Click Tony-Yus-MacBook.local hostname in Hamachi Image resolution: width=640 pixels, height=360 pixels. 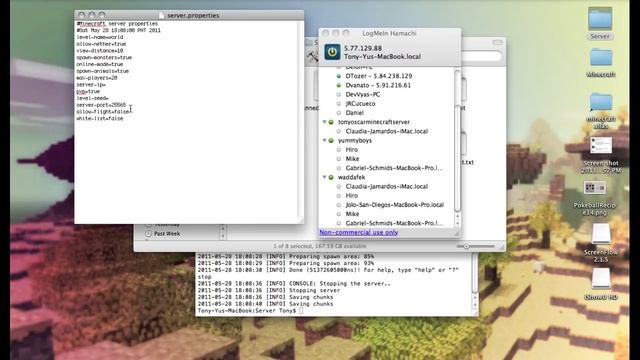tap(382, 57)
